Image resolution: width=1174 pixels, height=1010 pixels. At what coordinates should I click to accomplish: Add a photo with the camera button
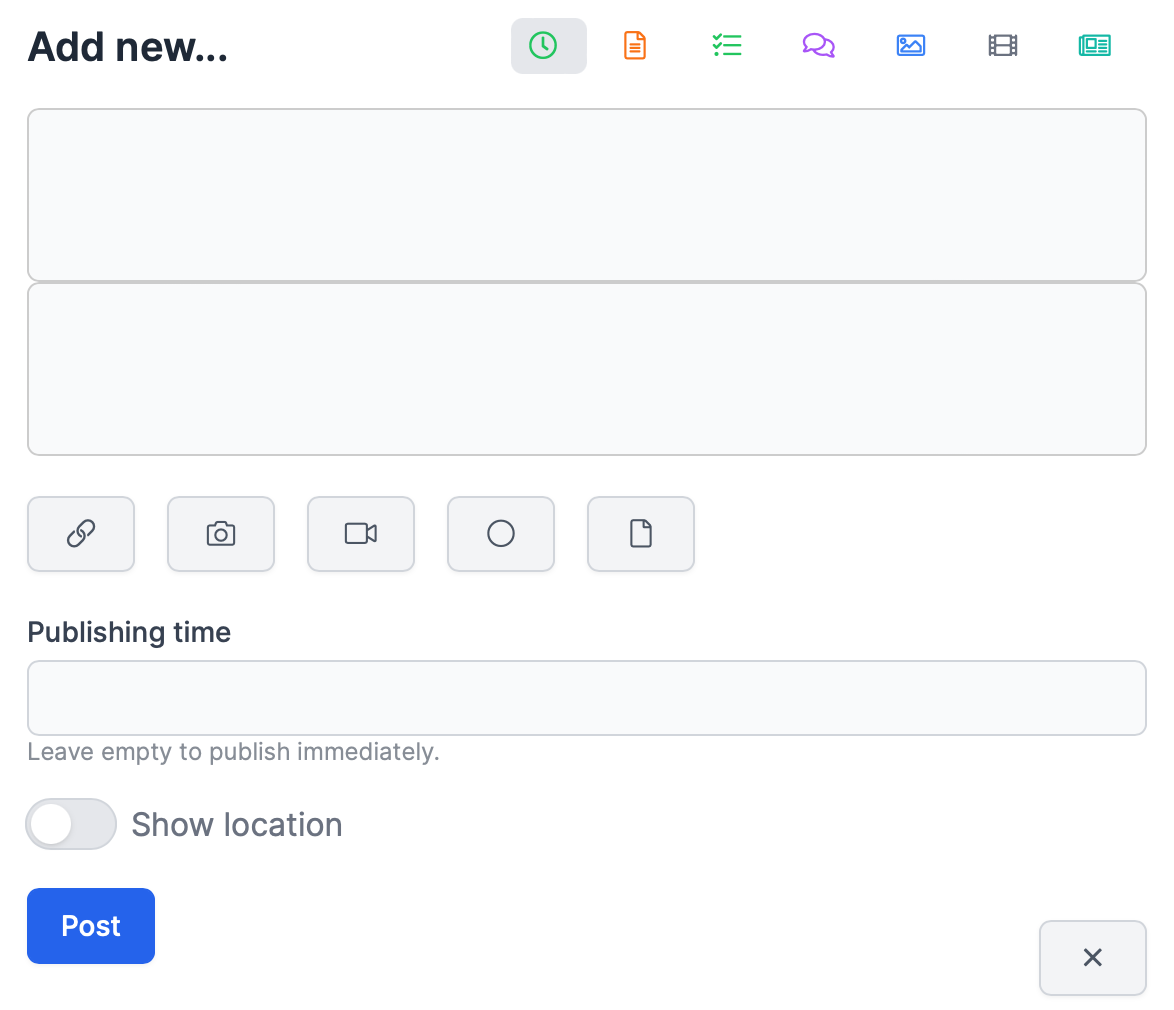(x=221, y=534)
